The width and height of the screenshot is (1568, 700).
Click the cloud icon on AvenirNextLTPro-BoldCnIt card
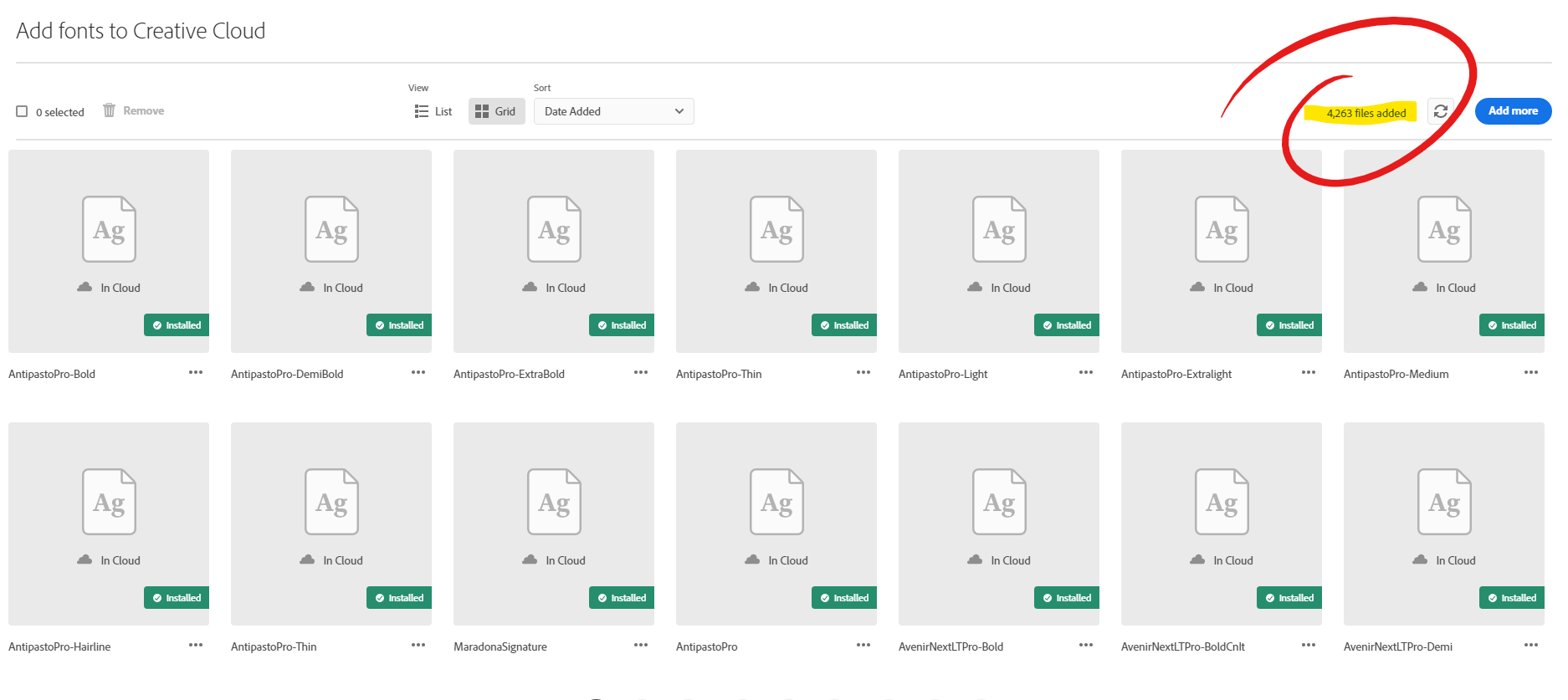coord(1197,559)
